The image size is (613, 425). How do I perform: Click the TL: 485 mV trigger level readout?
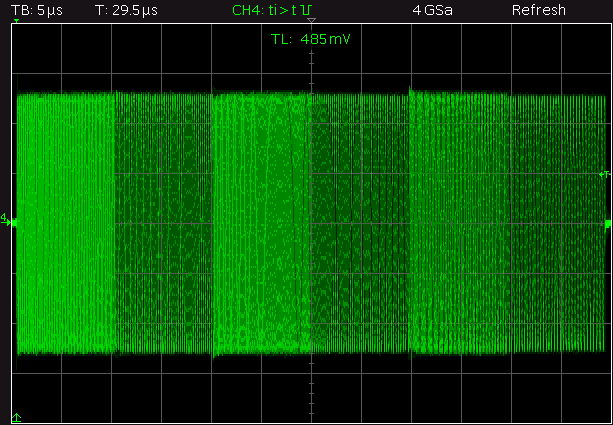(x=311, y=40)
